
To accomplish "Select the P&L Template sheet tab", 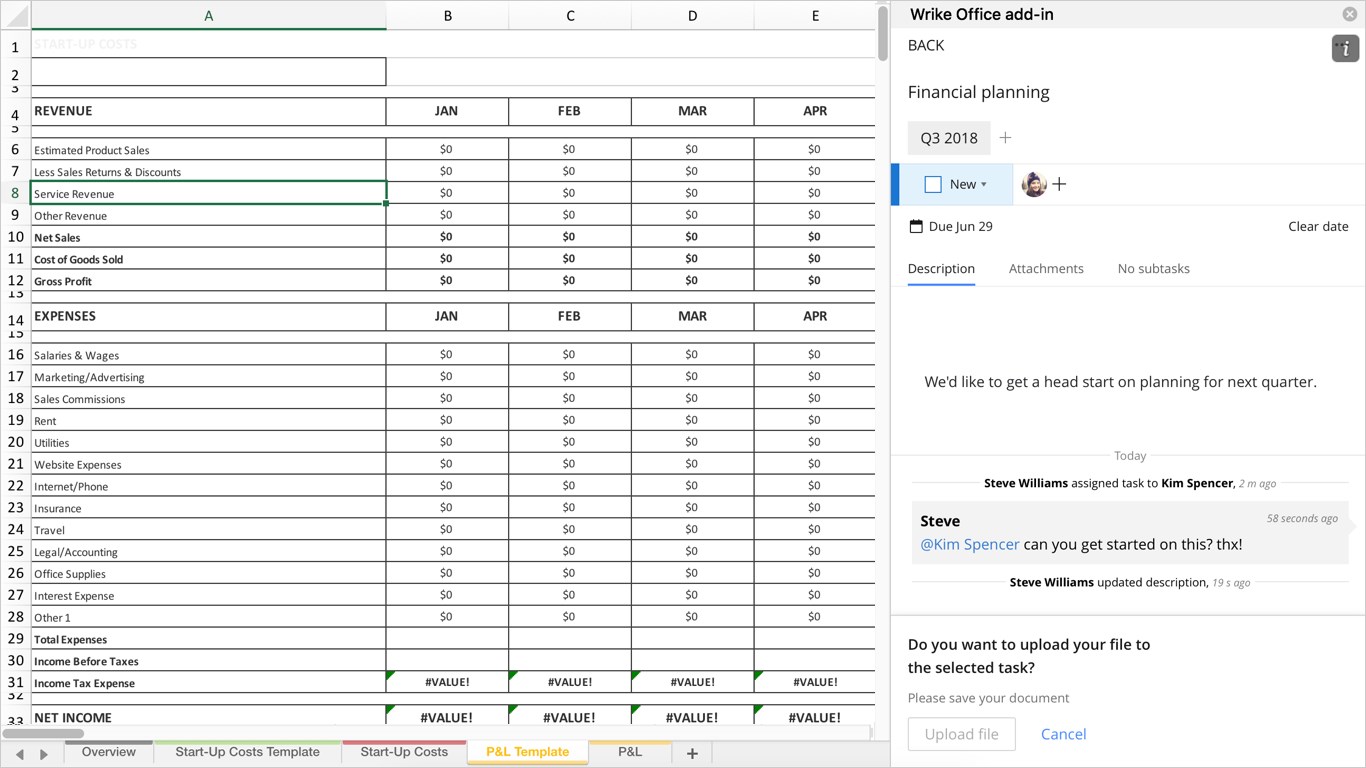I will click(527, 752).
